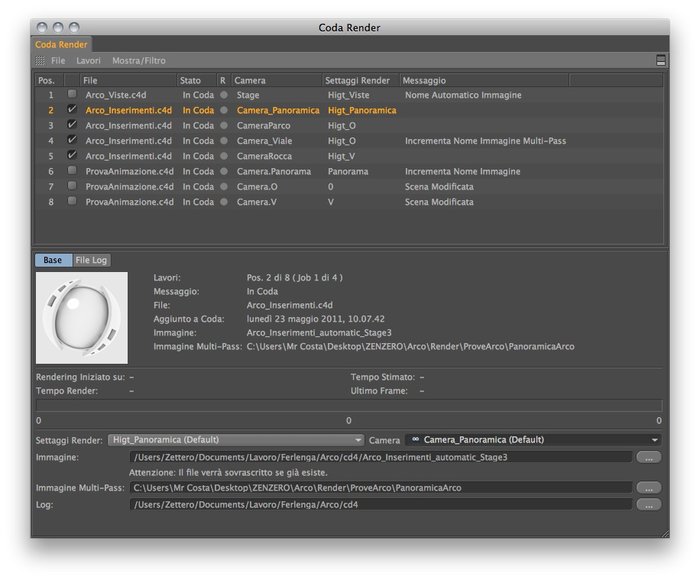Select the 'CameraParco' camera cell
This screenshot has width=700, height=580.
pyautogui.click(x=263, y=125)
